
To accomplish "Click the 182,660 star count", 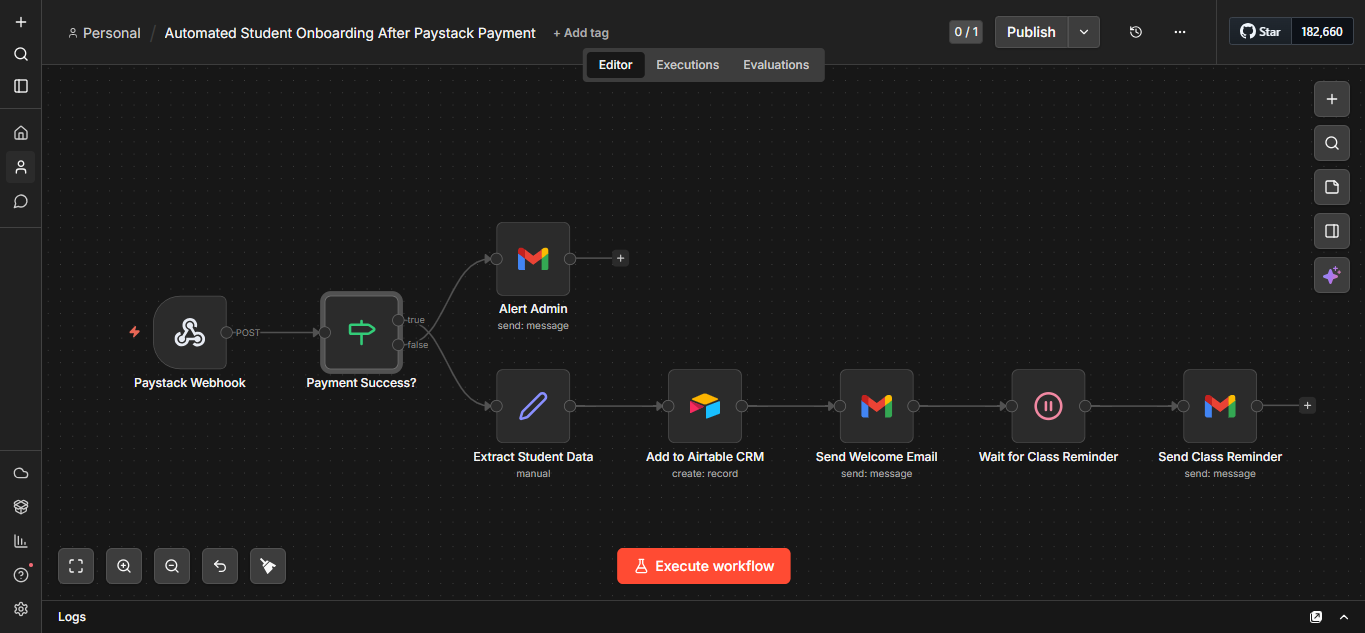I will point(1322,32).
